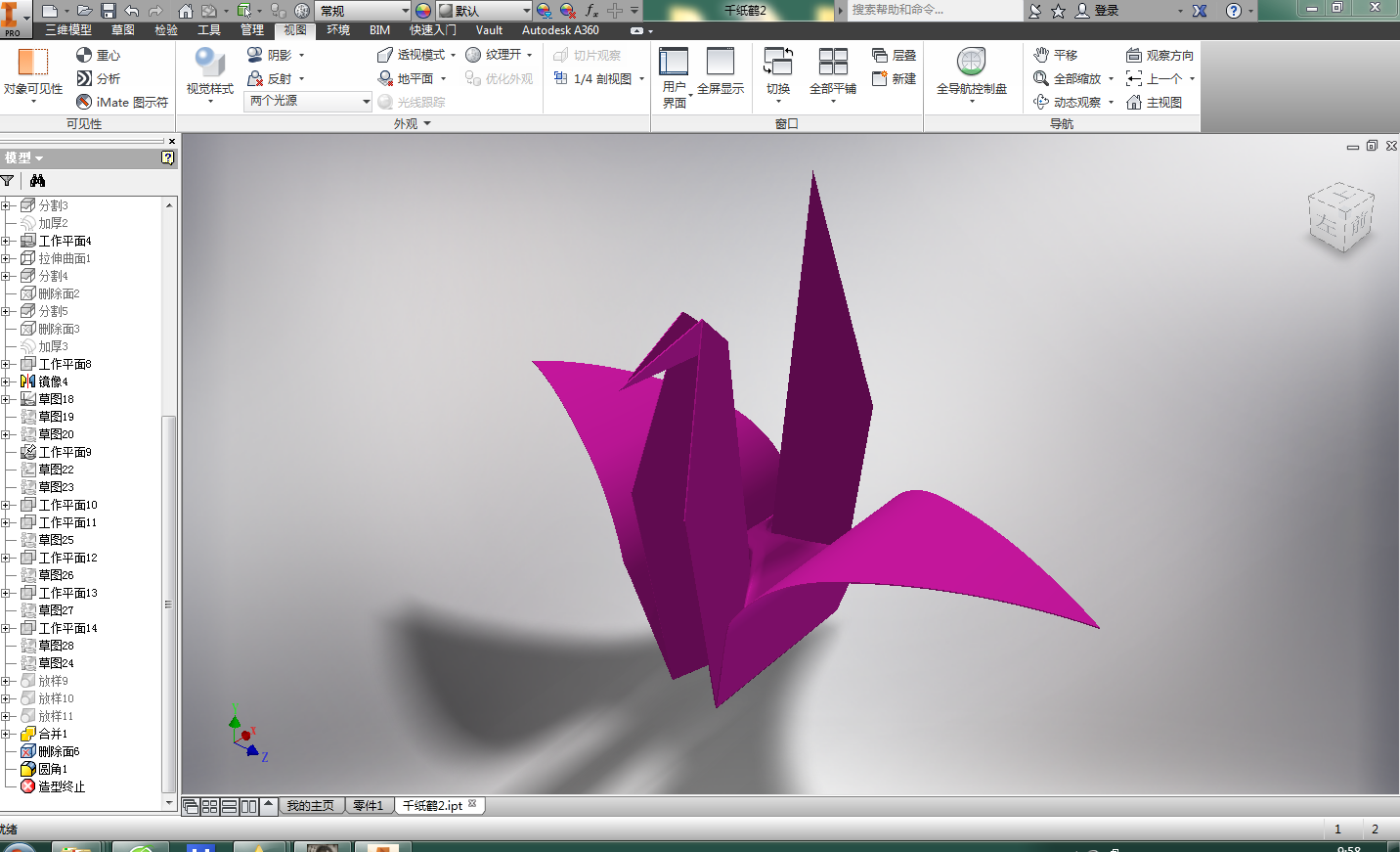Click 全部平铺 tile all windows

coord(833,76)
